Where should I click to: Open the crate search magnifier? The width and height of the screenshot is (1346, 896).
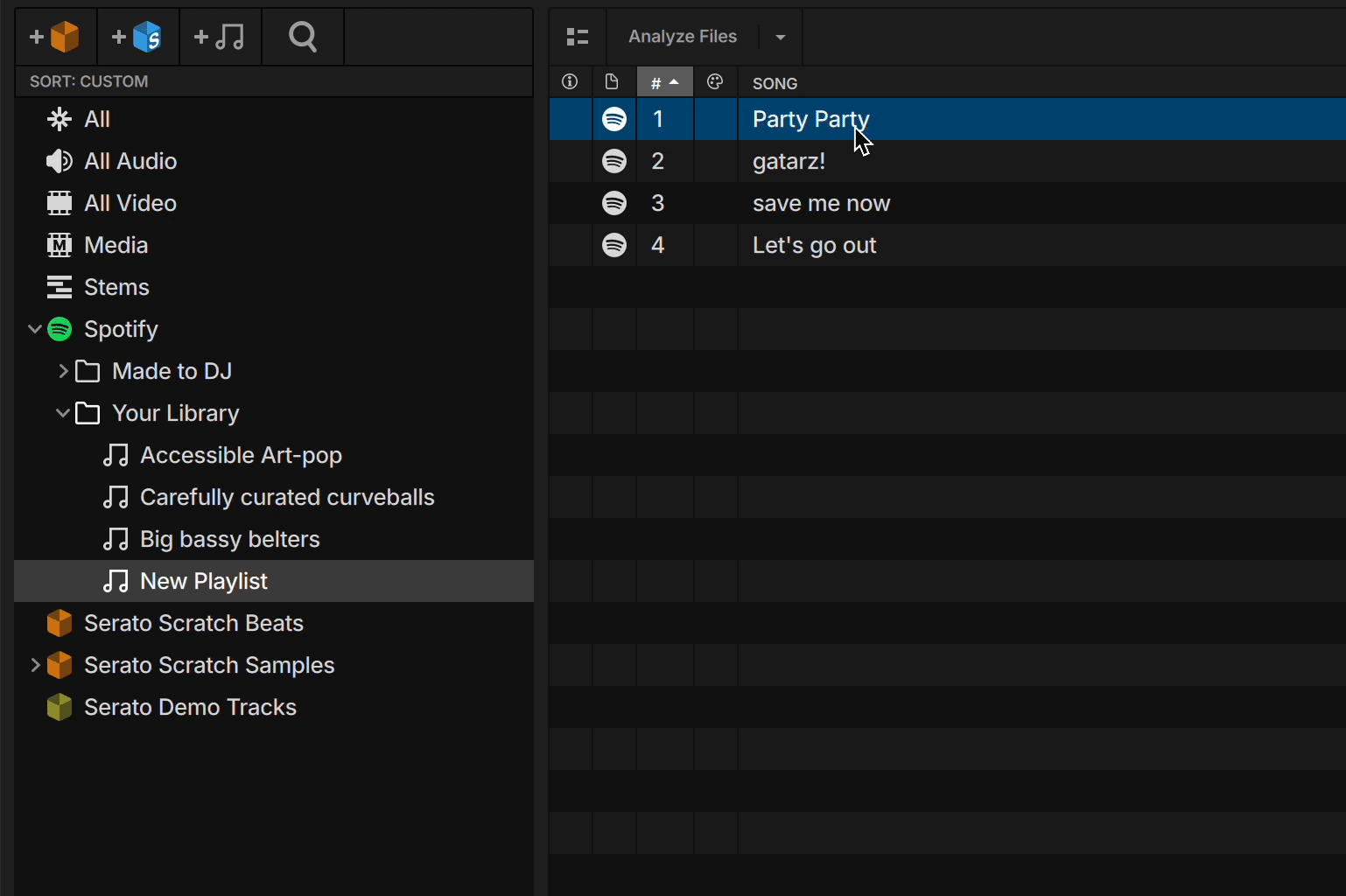tap(303, 37)
